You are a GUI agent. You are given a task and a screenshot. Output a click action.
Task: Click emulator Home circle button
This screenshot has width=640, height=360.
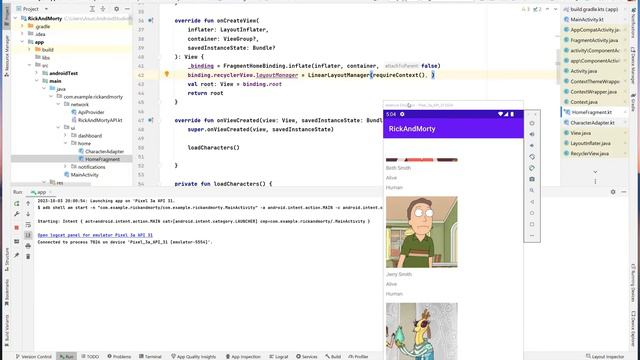(x=532, y=213)
